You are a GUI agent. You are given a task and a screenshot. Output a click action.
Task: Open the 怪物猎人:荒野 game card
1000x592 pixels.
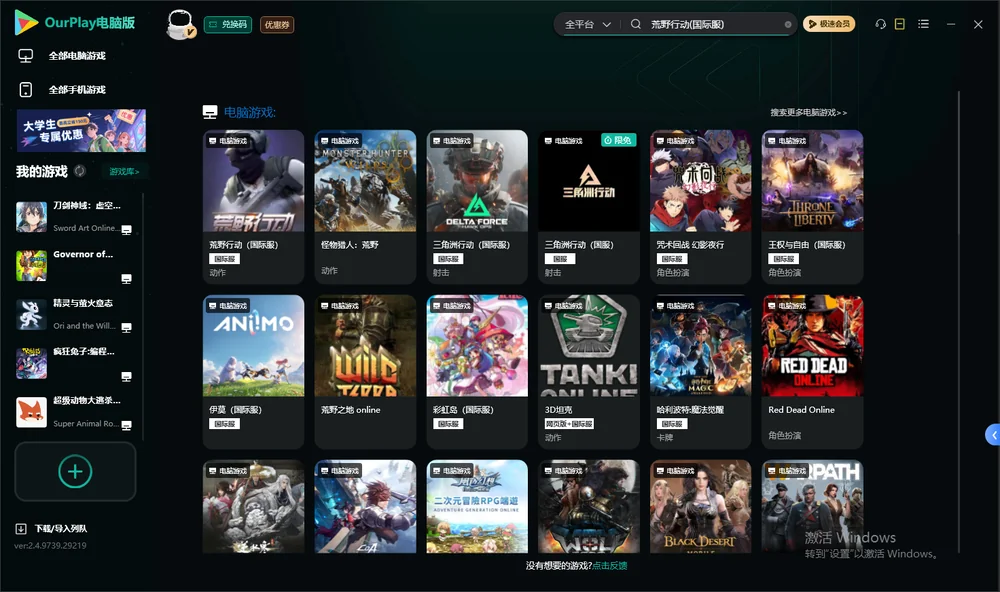click(365, 207)
